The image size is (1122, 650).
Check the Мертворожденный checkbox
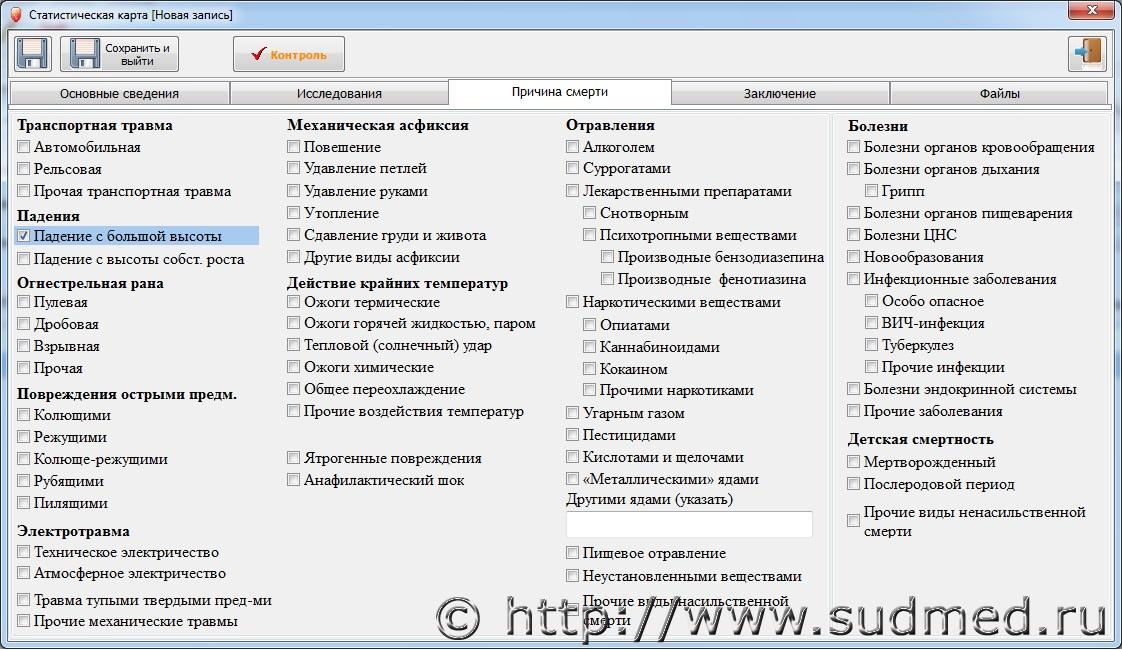854,462
